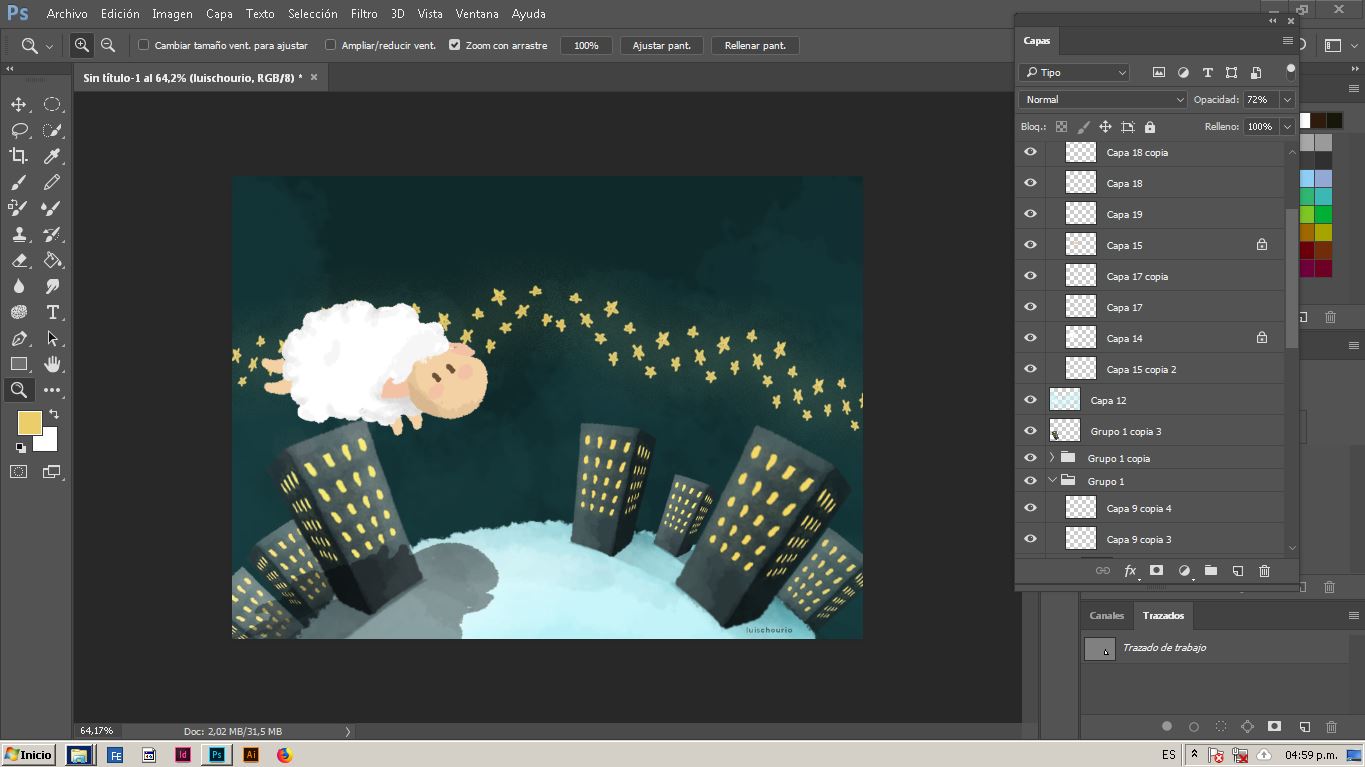Open the Imagen menu
This screenshot has height=767, width=1365.
(172, 14)
